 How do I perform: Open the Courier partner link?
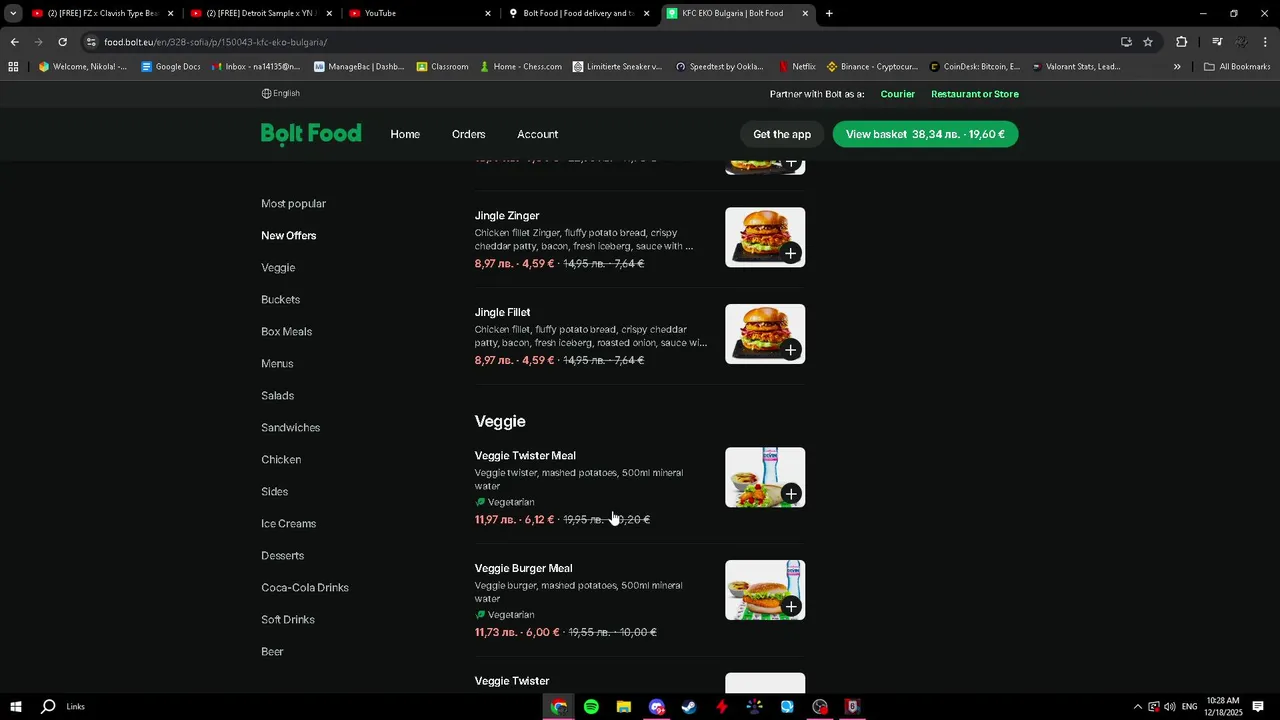897,94
